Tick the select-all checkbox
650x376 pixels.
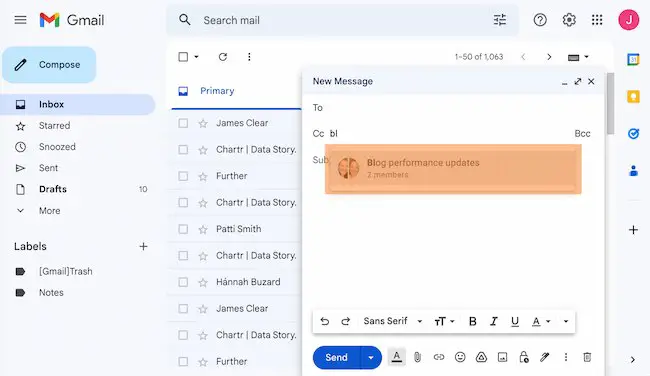pyautogui.click(x=183, y=57)
